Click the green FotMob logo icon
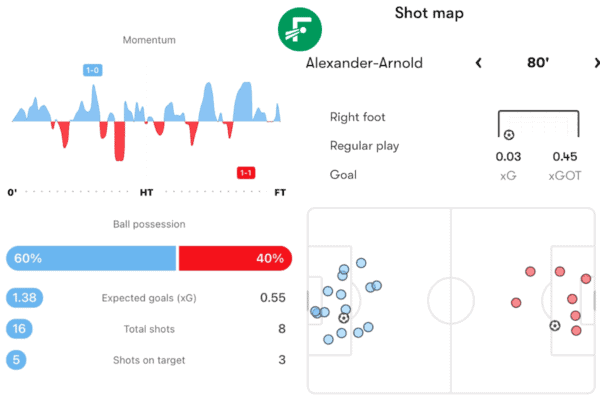 300,29
